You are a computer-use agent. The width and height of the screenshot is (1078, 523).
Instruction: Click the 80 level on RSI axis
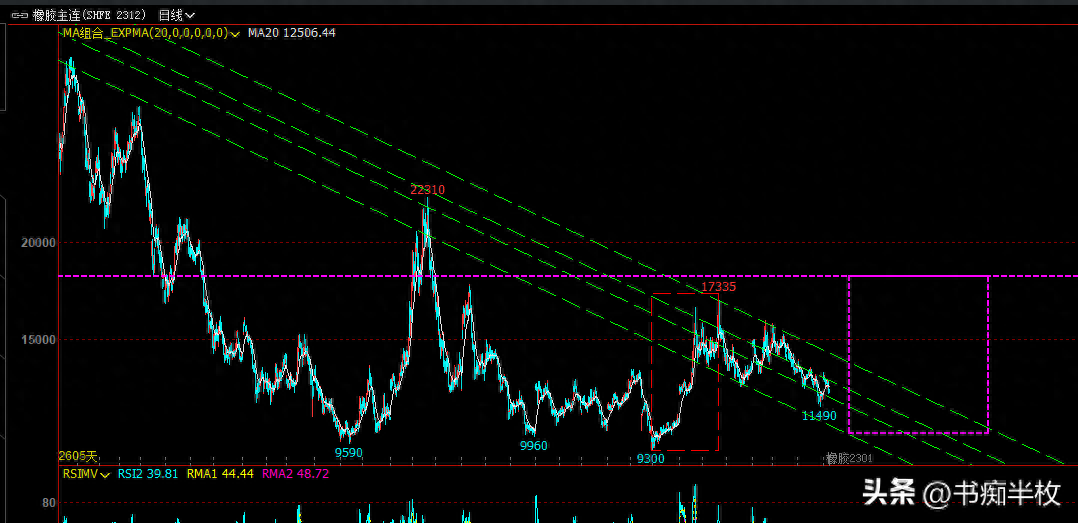click(x=49, y=503)
